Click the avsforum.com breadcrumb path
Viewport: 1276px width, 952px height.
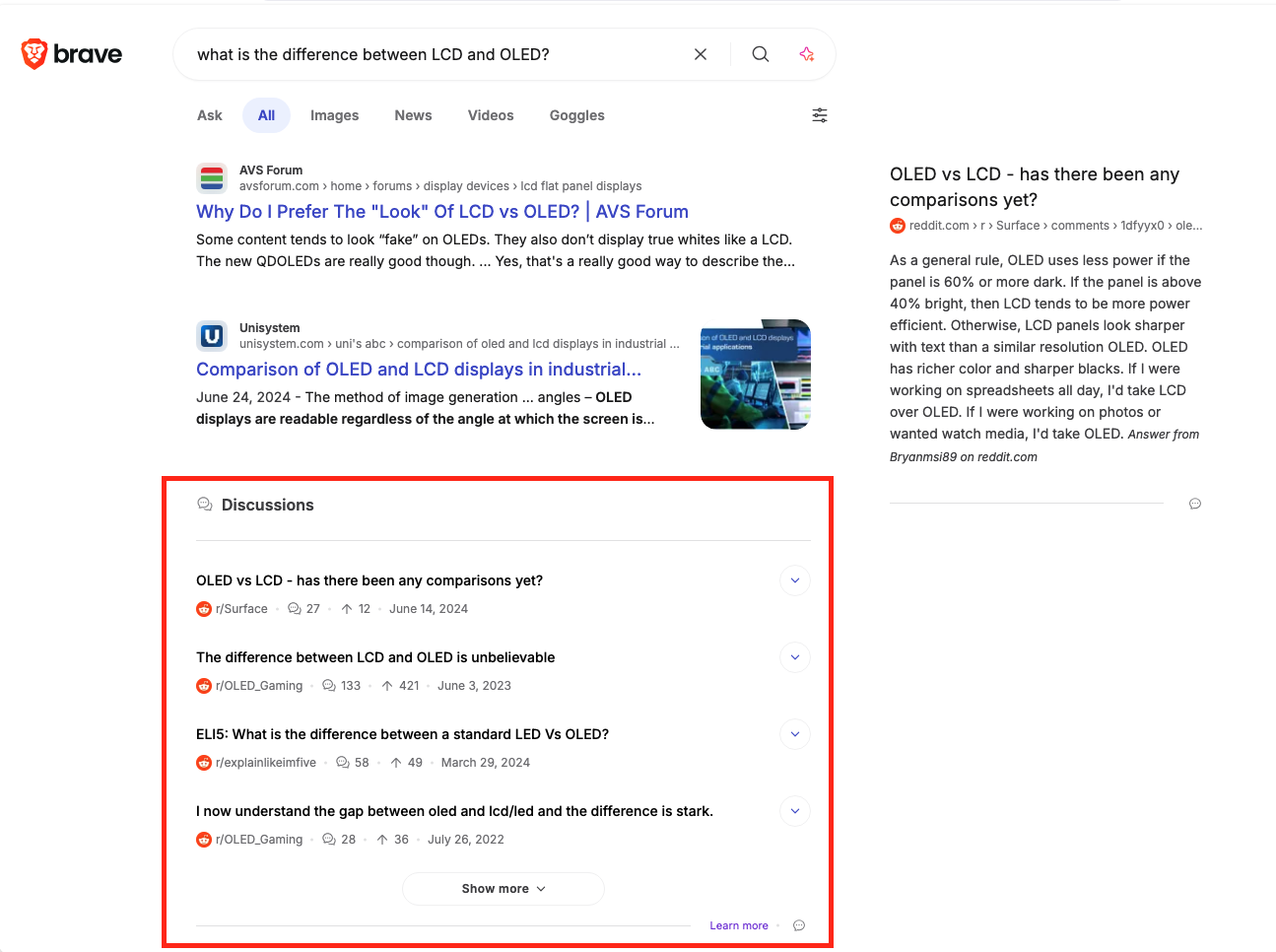(440, 186)
